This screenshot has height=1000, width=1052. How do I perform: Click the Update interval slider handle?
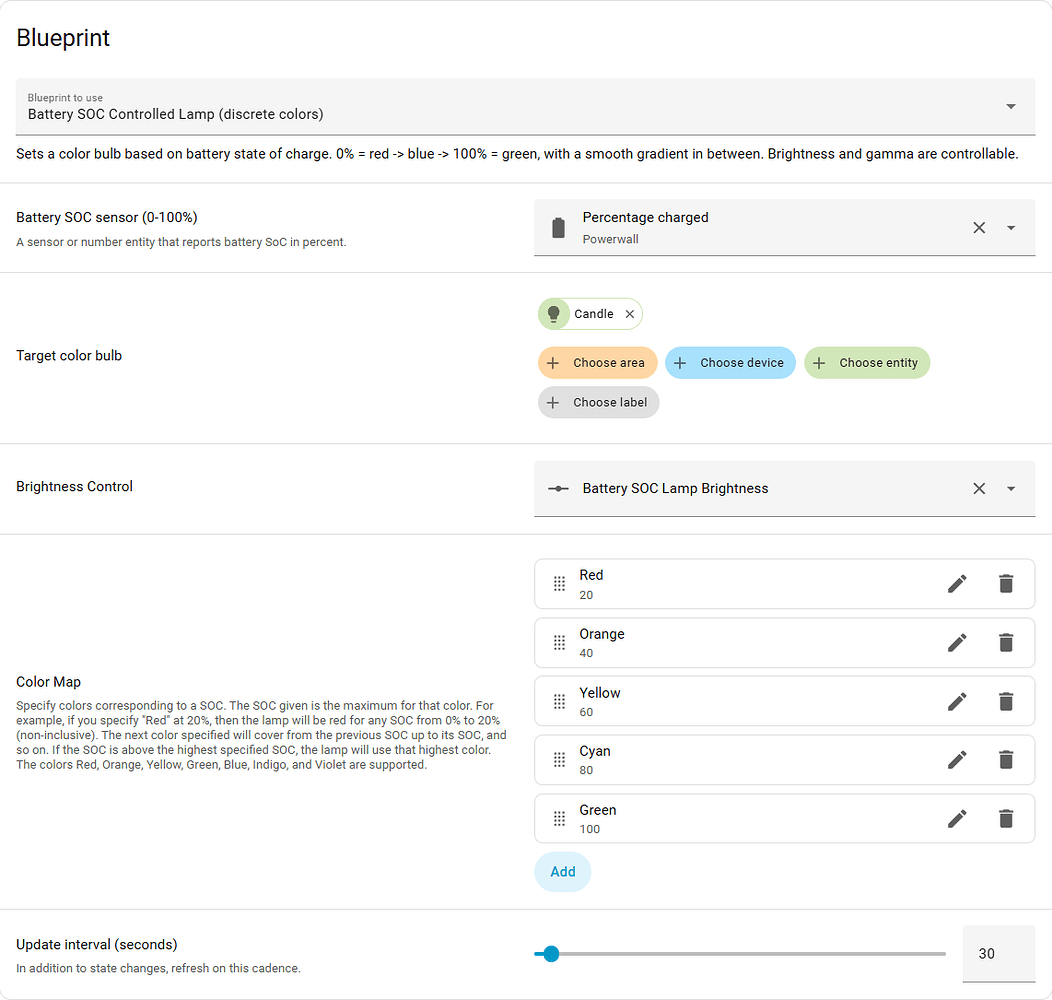pyautogui.click(x=550, y=954)
